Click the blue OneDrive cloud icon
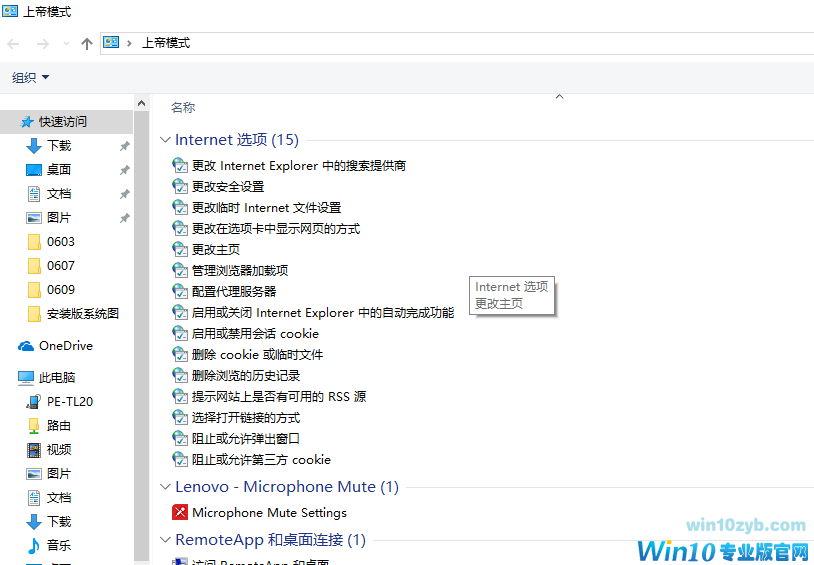 click(x=26, y=346)
